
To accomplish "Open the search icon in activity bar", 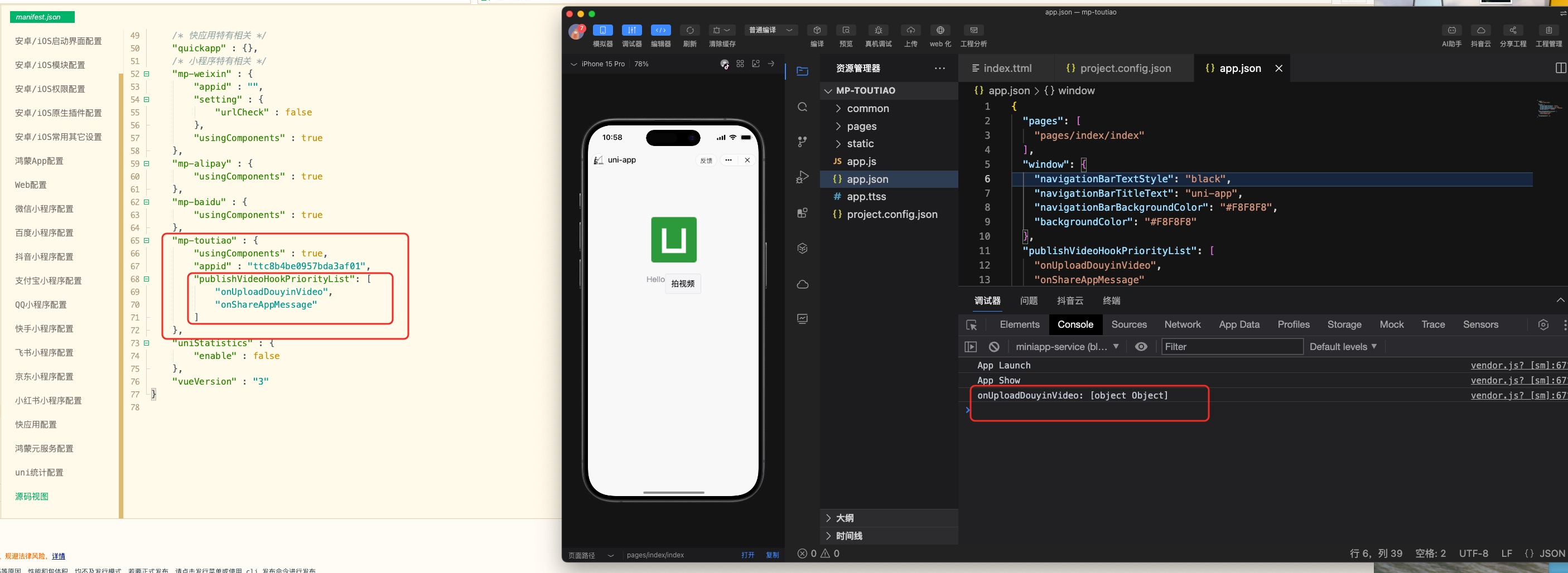I will pos(802,107).
